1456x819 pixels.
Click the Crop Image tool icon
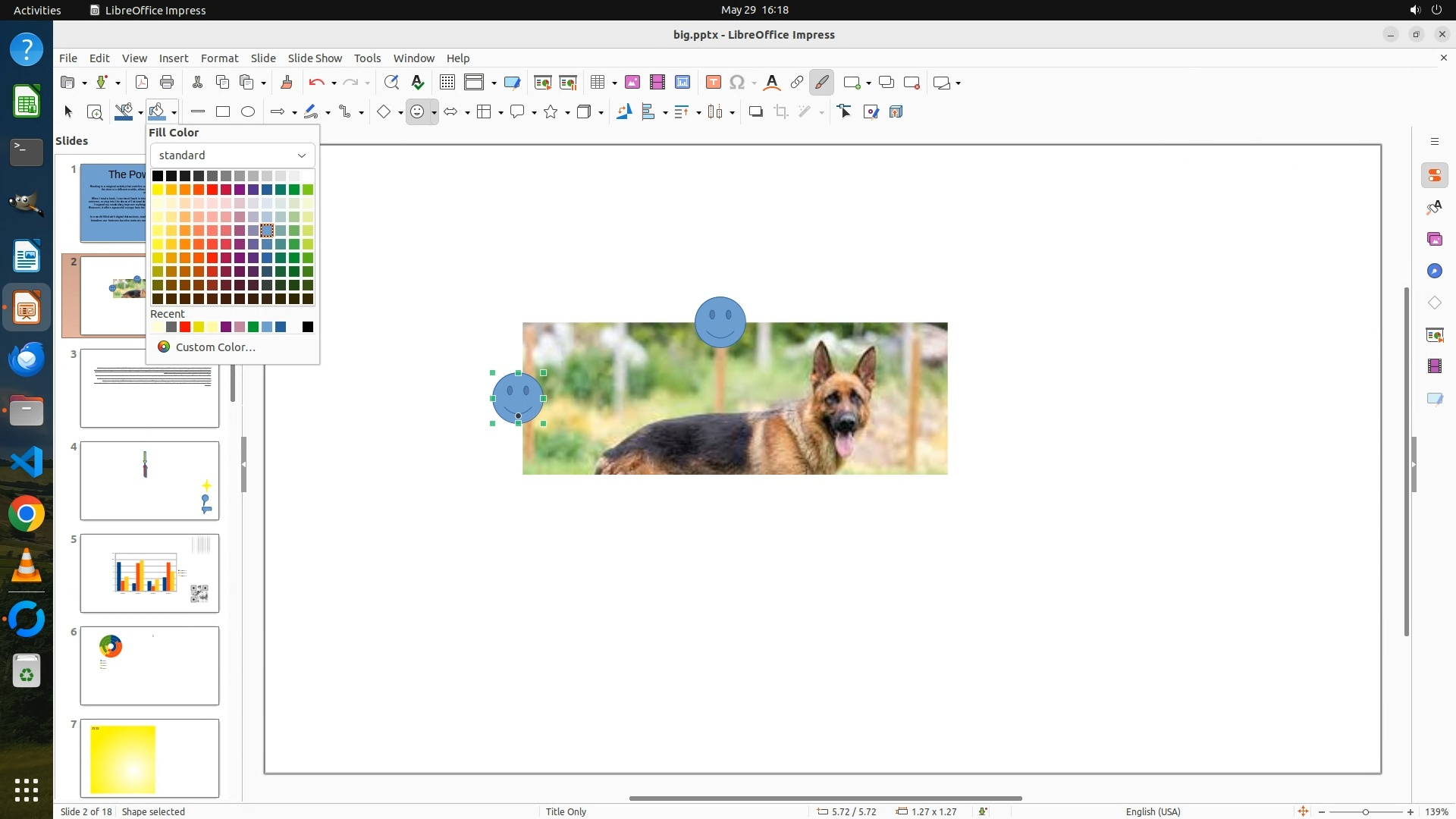(781, 112)
